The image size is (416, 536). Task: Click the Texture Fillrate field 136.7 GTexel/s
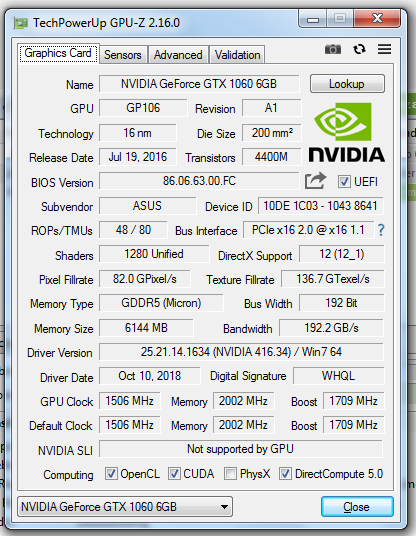(333, 279)
